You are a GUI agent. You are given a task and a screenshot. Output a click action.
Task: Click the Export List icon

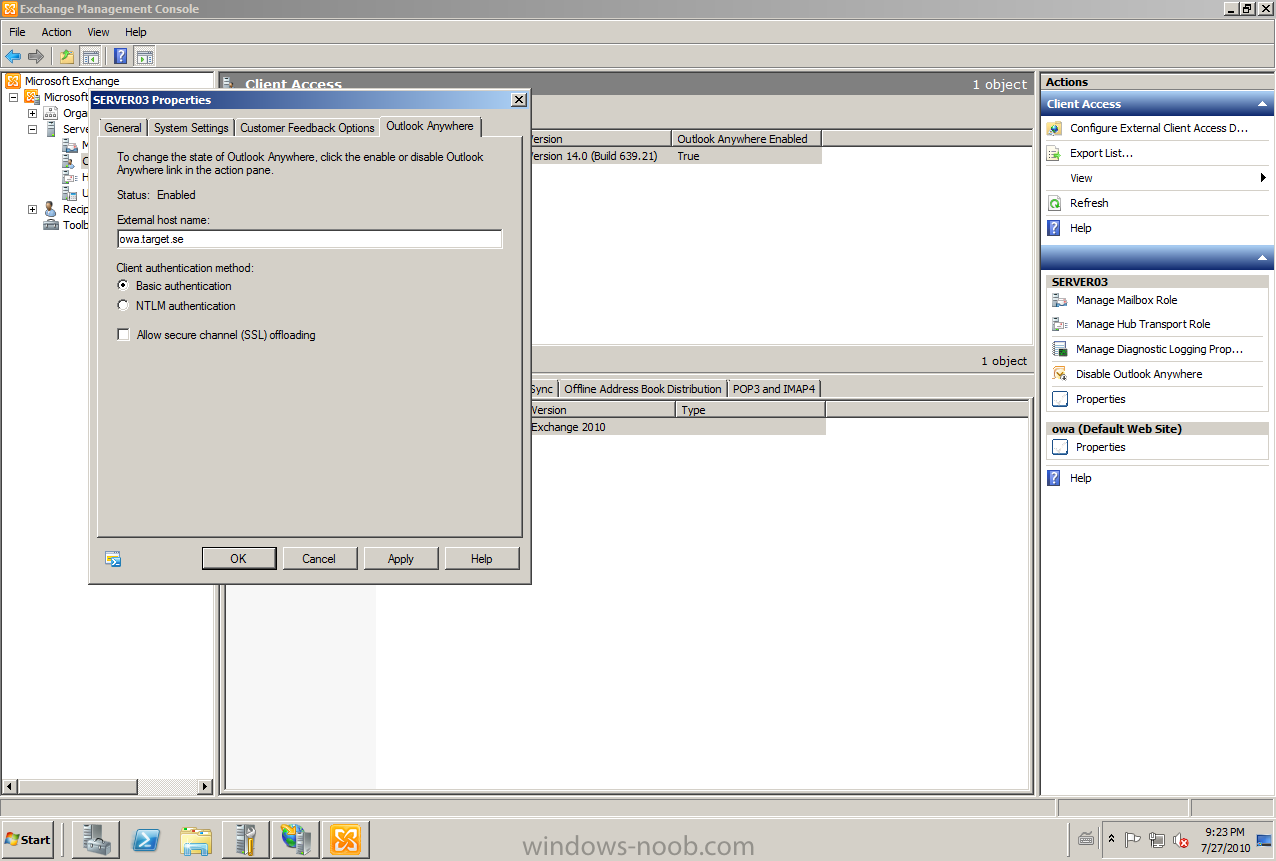tap(1054, 153)
